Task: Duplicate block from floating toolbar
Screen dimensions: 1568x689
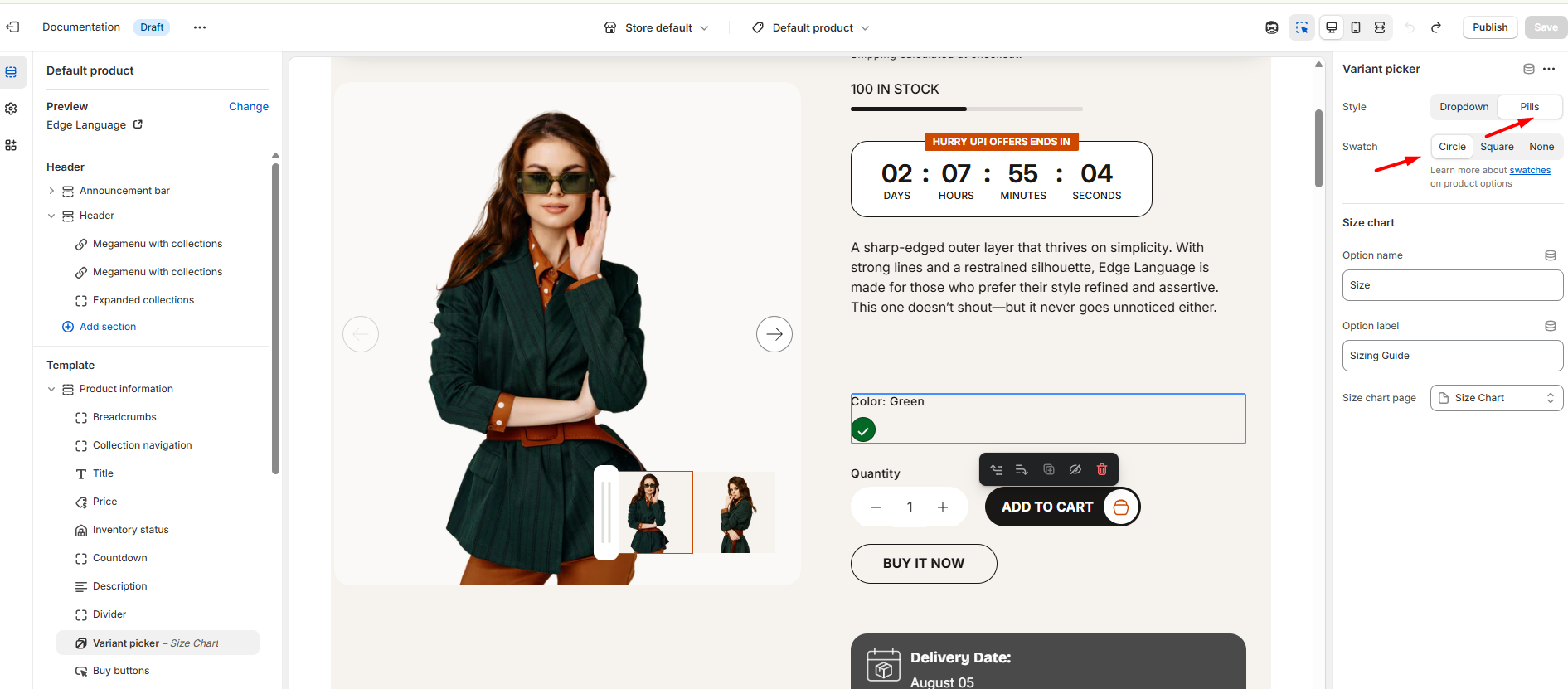Action: [1049, 469]
